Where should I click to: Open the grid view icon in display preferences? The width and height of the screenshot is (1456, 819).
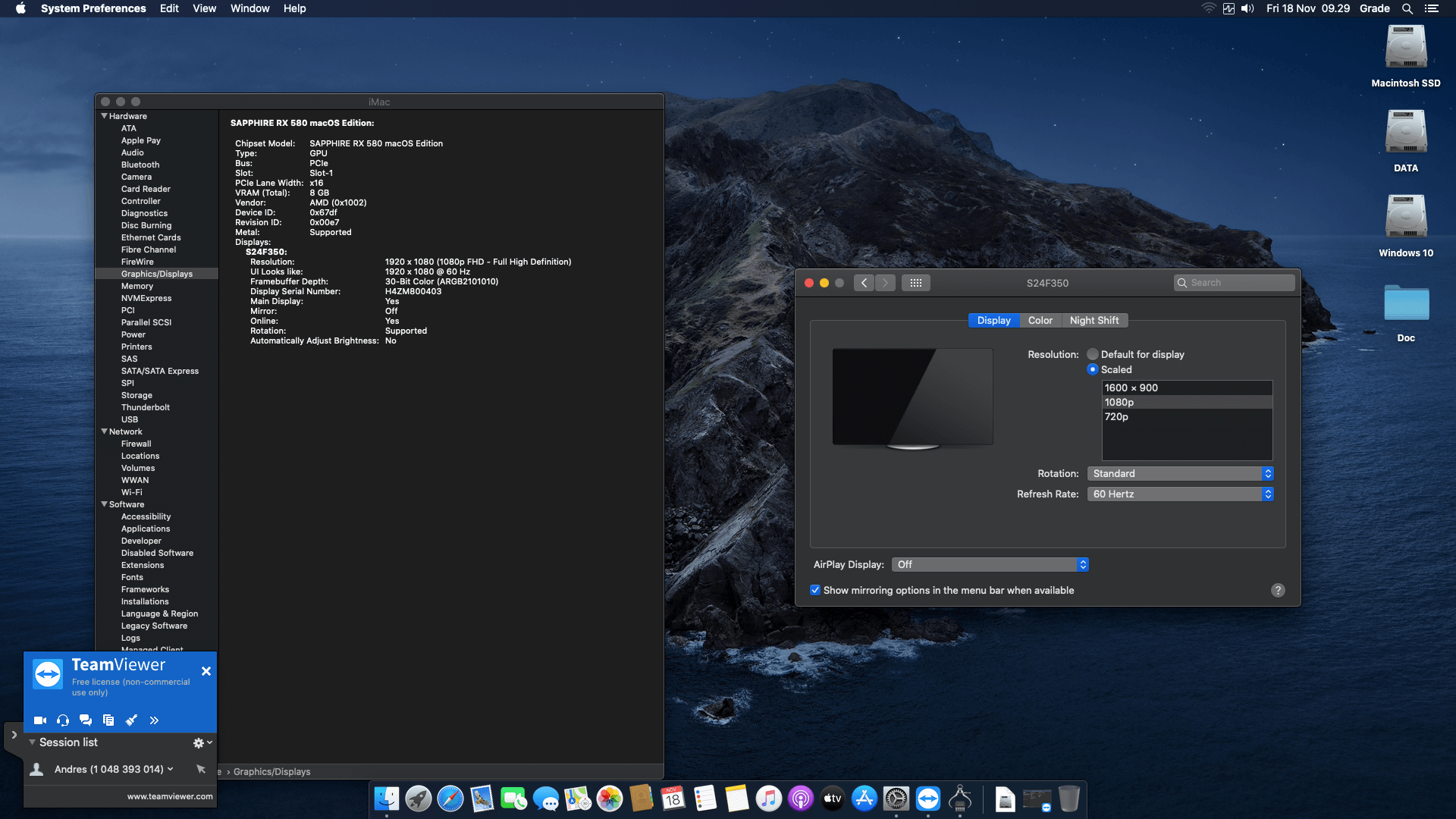point(916,282)
